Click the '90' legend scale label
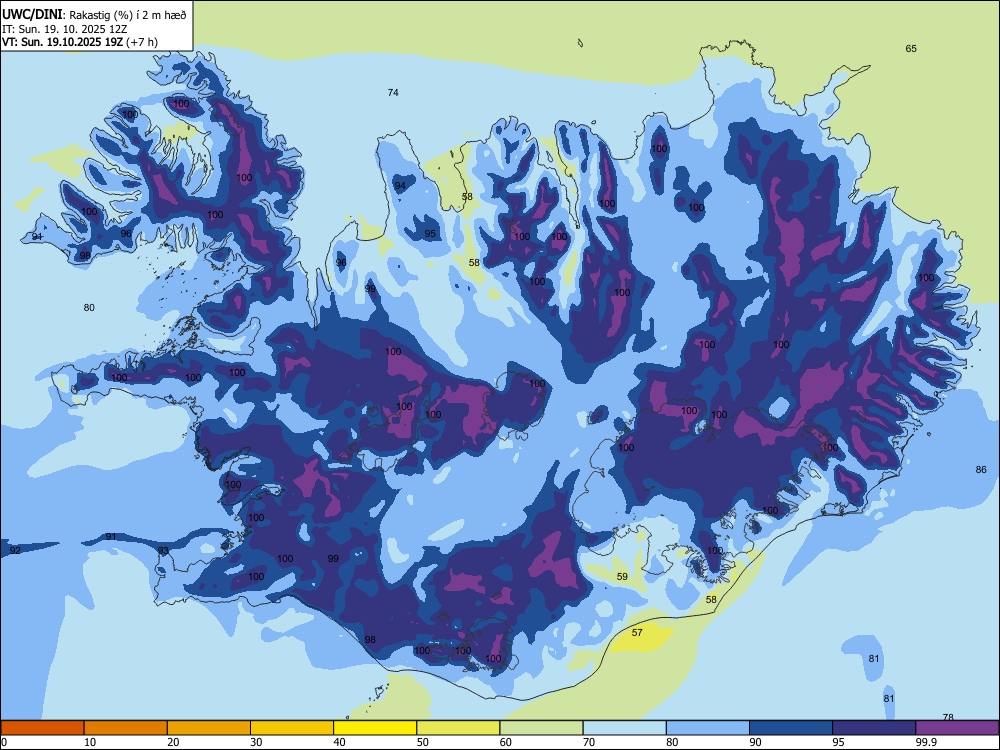Image resolution: width=1000 pixels, height=750 pixels. coord(756,742)
